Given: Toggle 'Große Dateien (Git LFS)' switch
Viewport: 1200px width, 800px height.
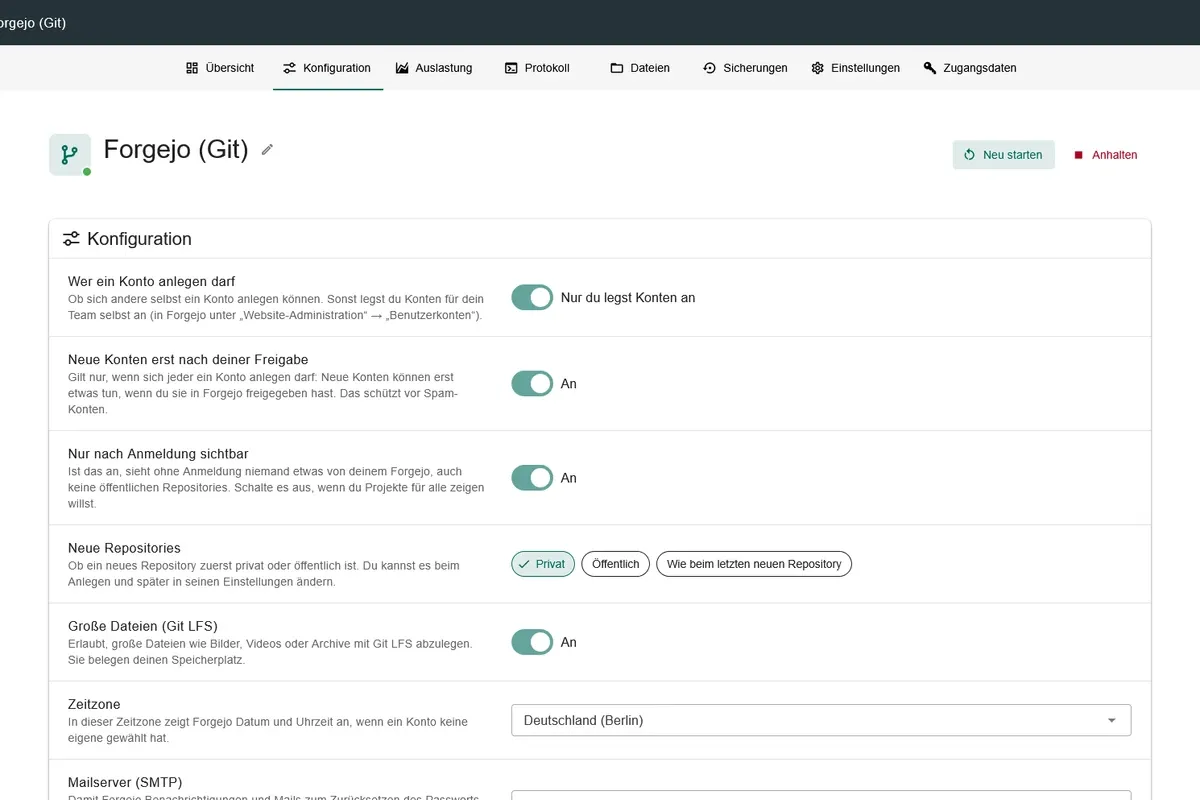Looking at the screenshot, I should coord(532,642).
